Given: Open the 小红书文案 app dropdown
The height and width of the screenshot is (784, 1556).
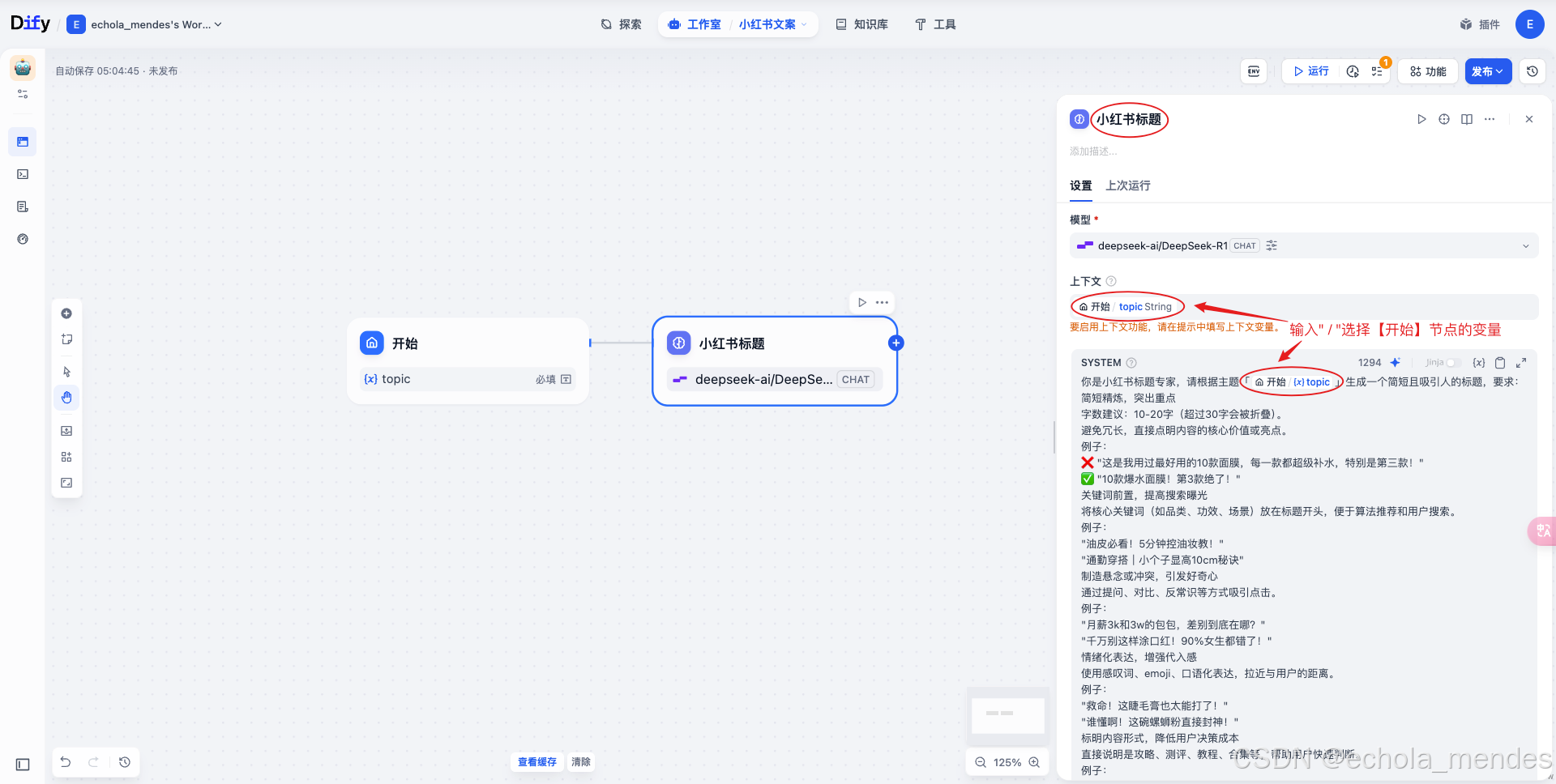Looking at the screenshot, I should (773, 24).
